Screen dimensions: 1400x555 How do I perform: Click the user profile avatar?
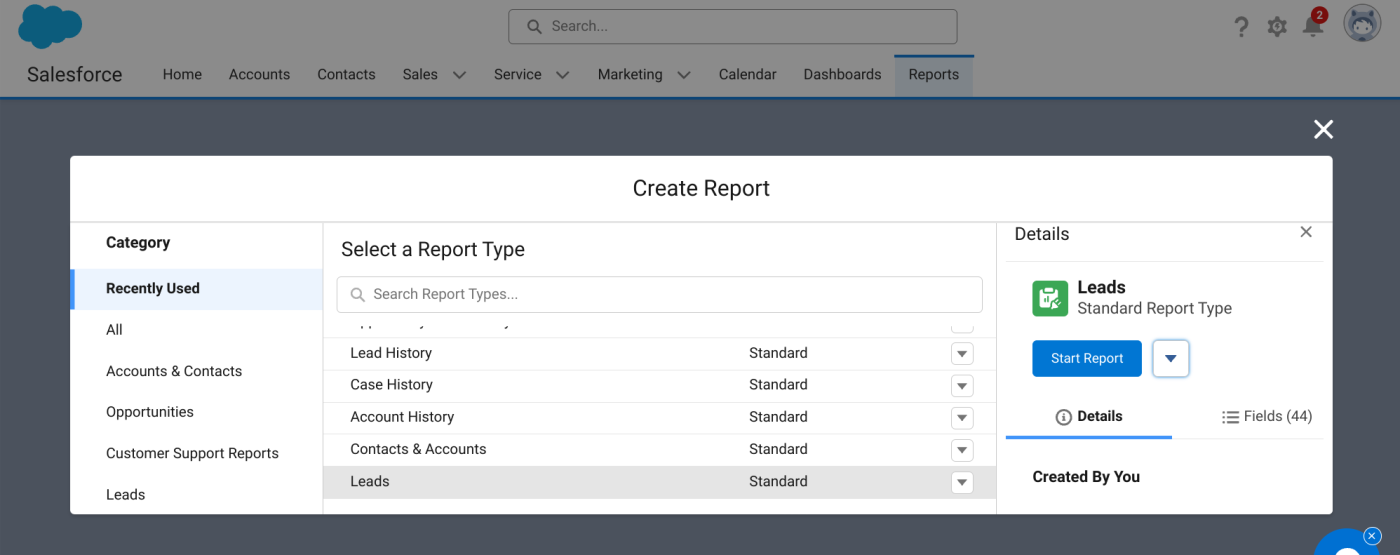pos(1361,25)
